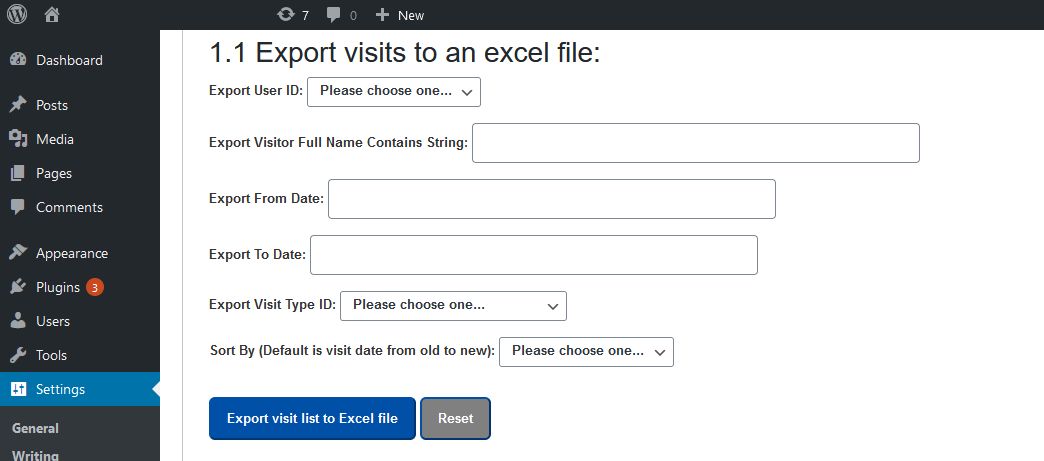
Task: Click the plus New content icon
Action: [x=382, y=15]
